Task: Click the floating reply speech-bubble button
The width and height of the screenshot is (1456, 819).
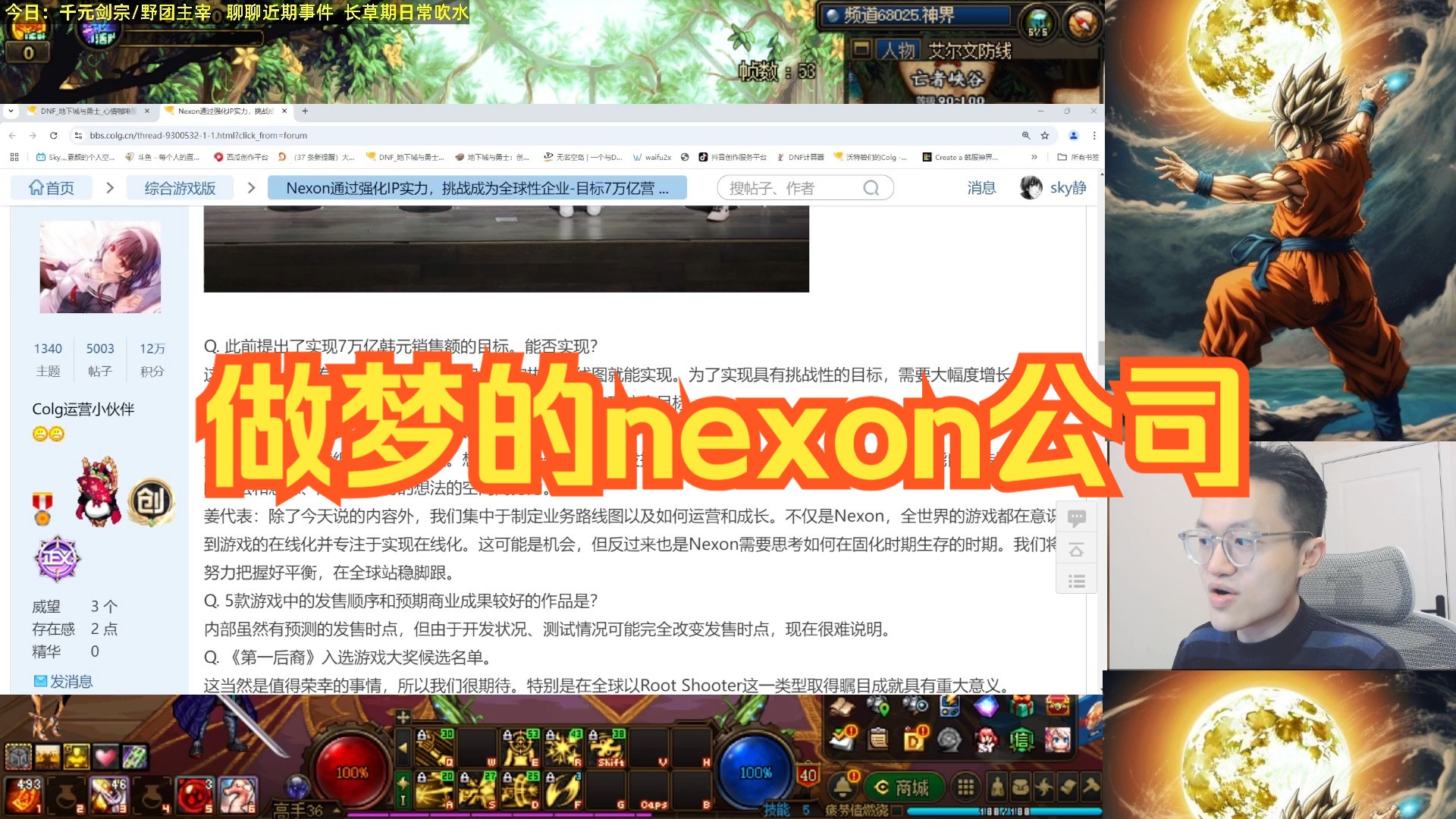Action: [1076, 518]
